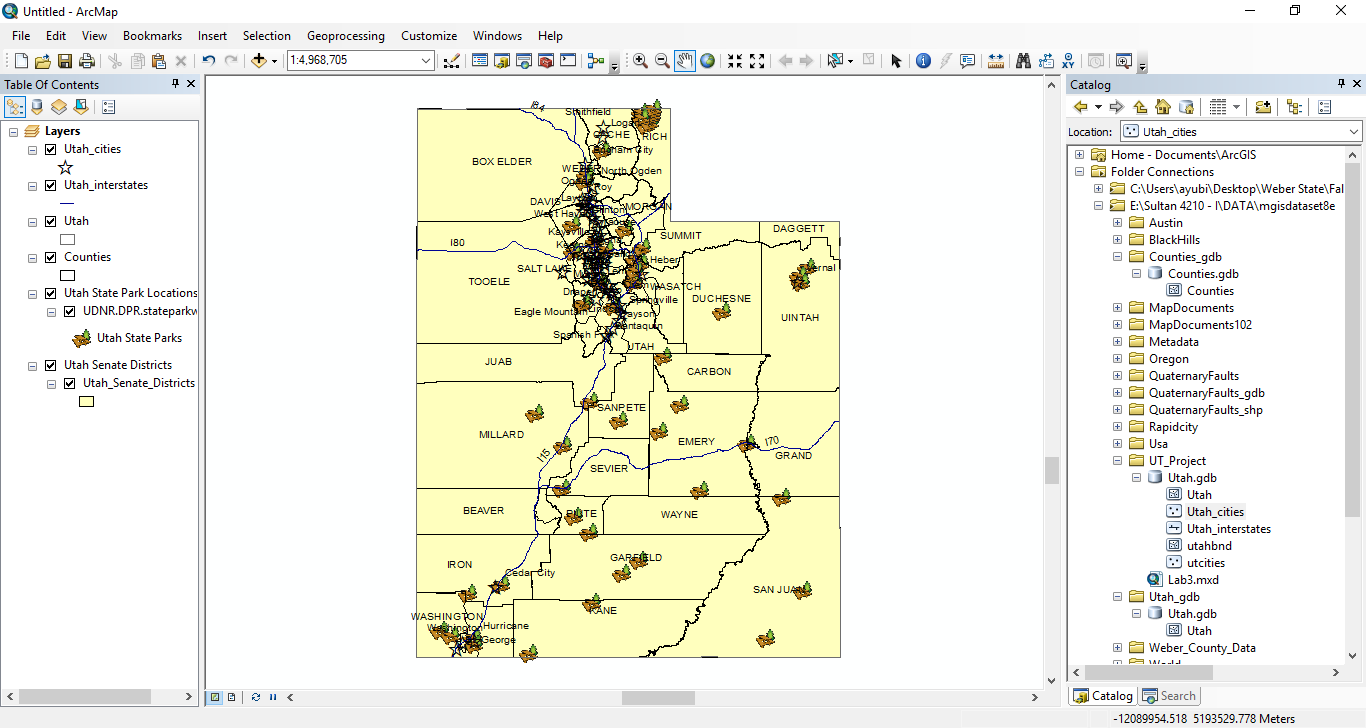Image resolution: width=1366 pixels, height=728 pixels.
Task: Expand the Oregon folder in Catalog
Action: (1117, 359)
